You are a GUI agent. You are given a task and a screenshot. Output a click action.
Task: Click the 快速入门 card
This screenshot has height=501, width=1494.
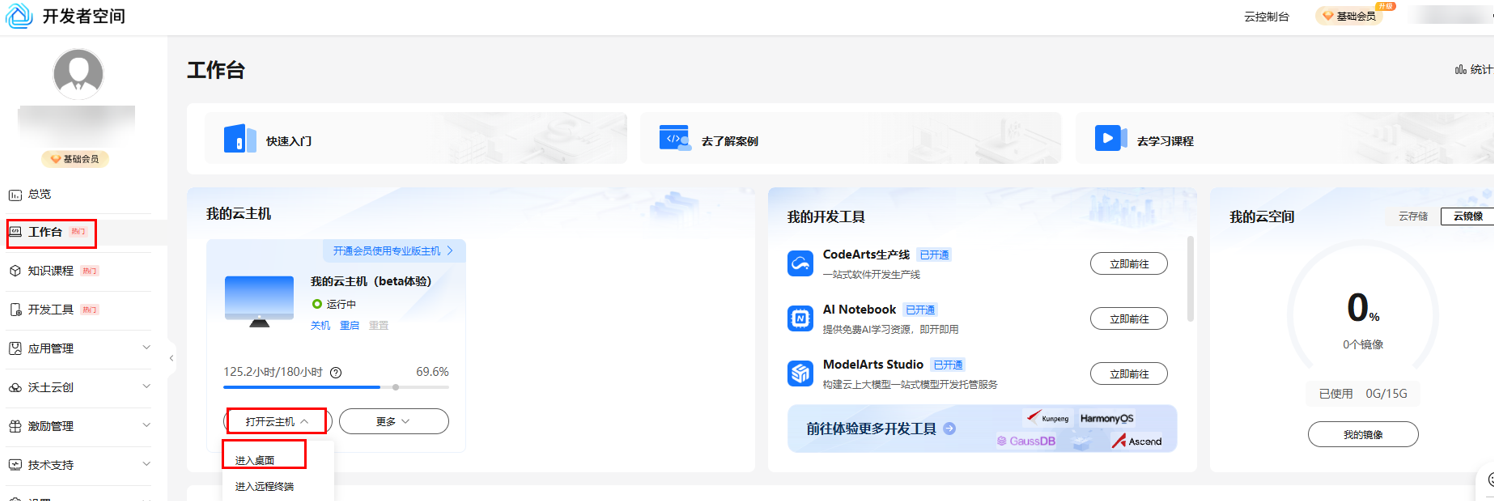click(416, 138)
